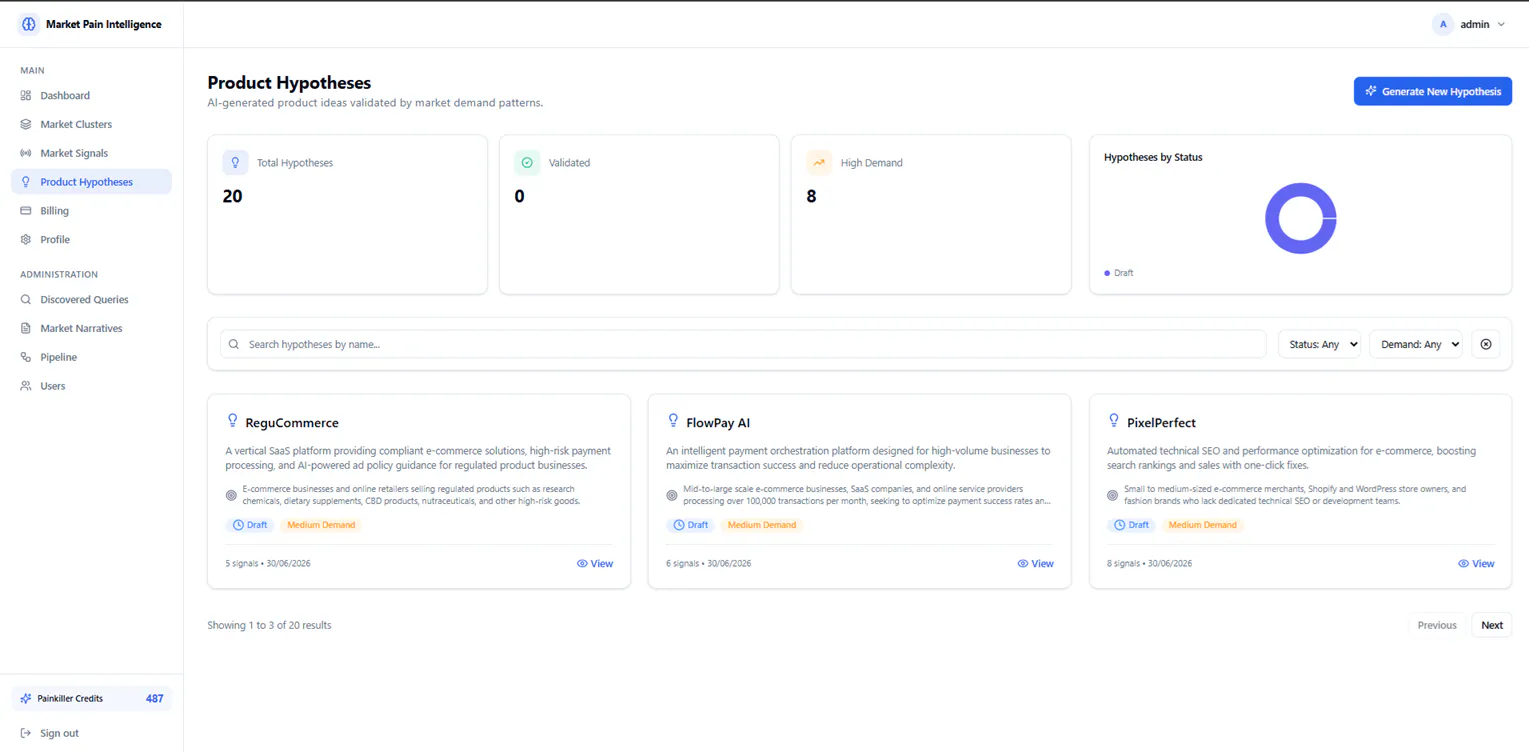Click the PixelPerfect card title
Viewport: 1529px width, 752px height.
tap(1161, 423)
